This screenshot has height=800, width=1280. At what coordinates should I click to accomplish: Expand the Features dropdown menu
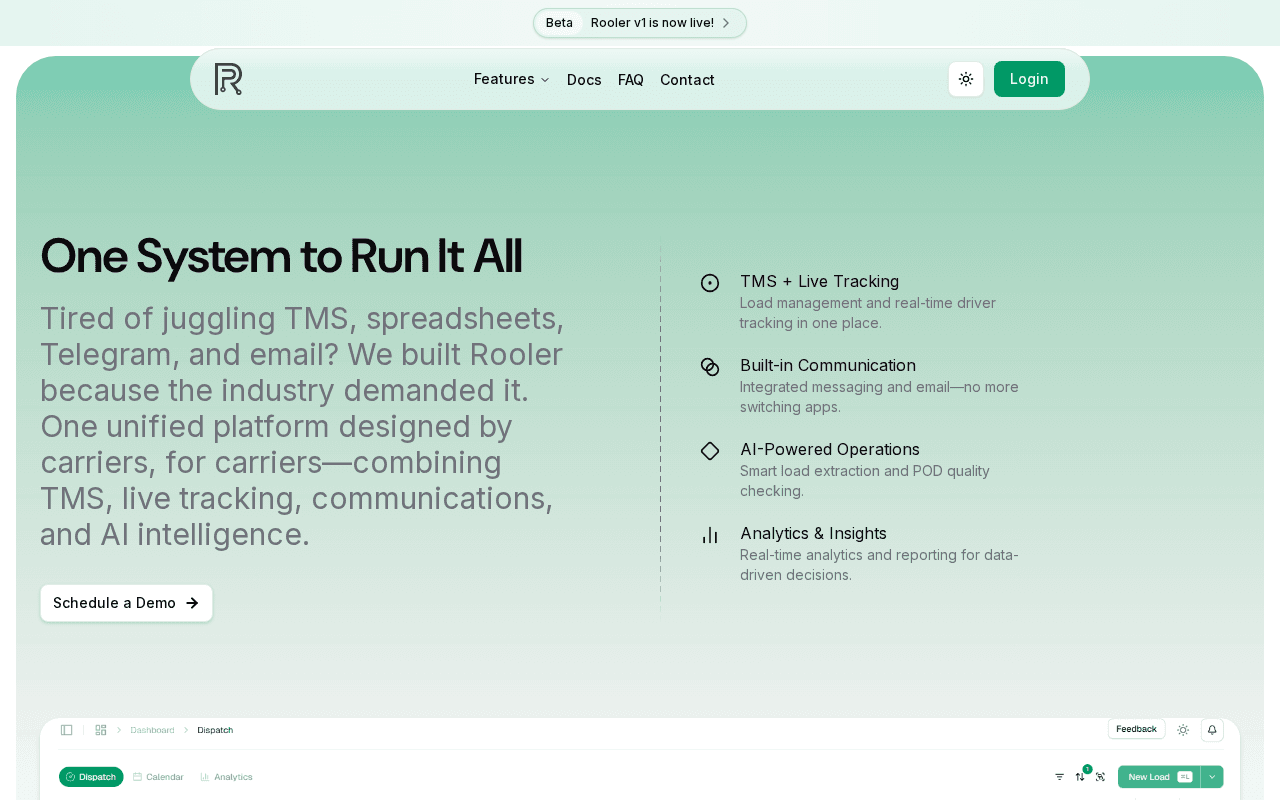(512, 79)
